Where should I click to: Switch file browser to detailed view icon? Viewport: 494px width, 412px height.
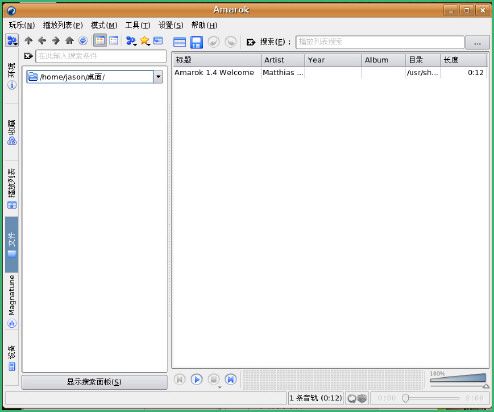coord(114,41)
